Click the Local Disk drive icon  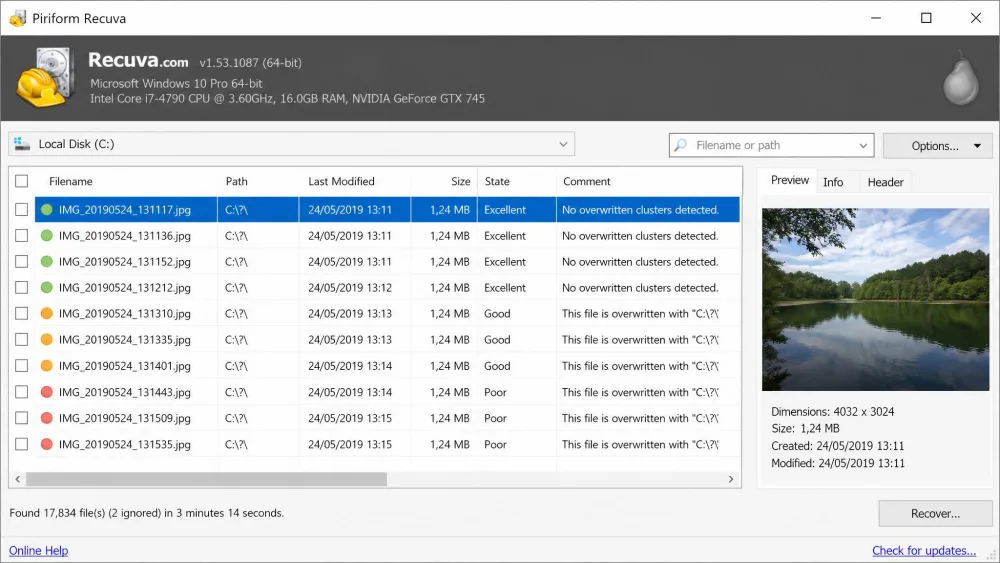(x=22, y=144)
